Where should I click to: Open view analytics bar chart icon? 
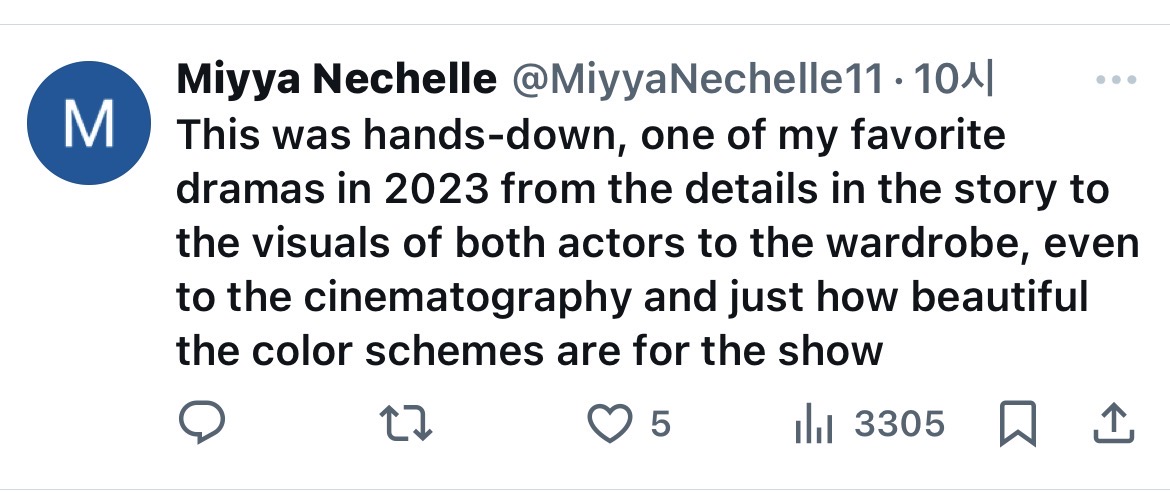(x=813, y=425)
